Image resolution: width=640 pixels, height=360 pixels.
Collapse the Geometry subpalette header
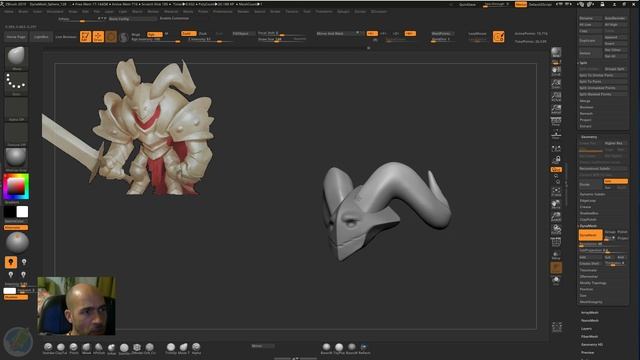coord(589,137)
